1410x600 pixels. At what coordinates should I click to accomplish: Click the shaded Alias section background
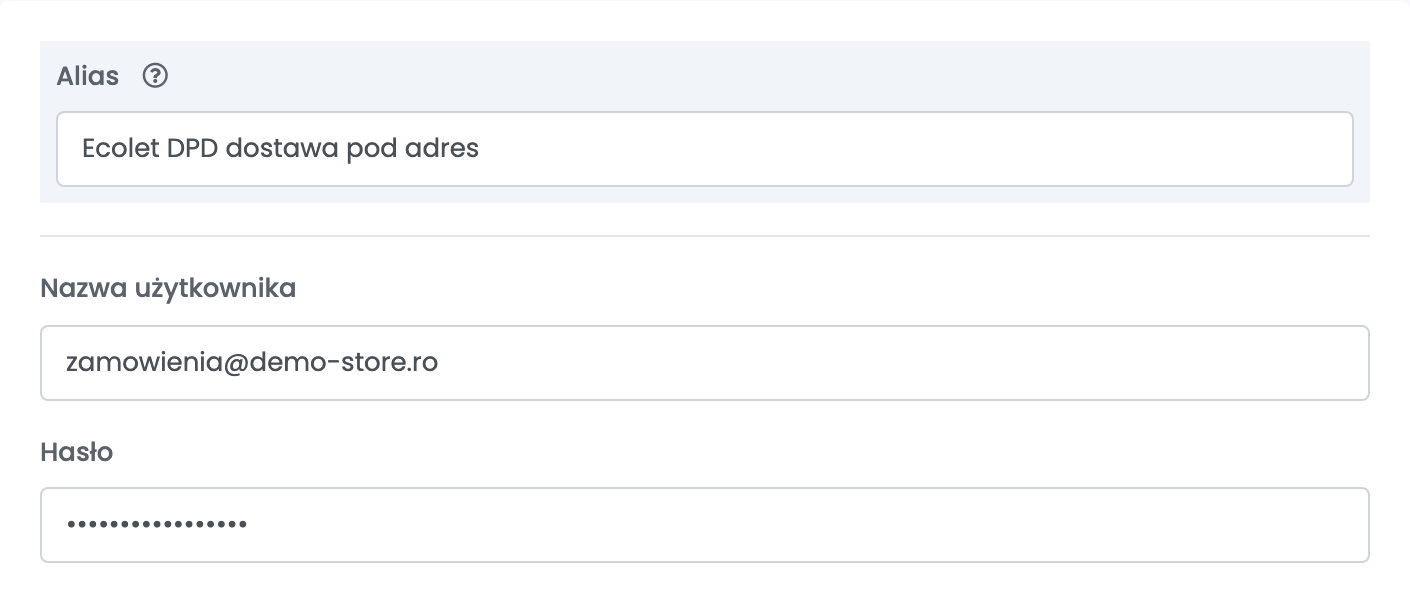(760, 76)
